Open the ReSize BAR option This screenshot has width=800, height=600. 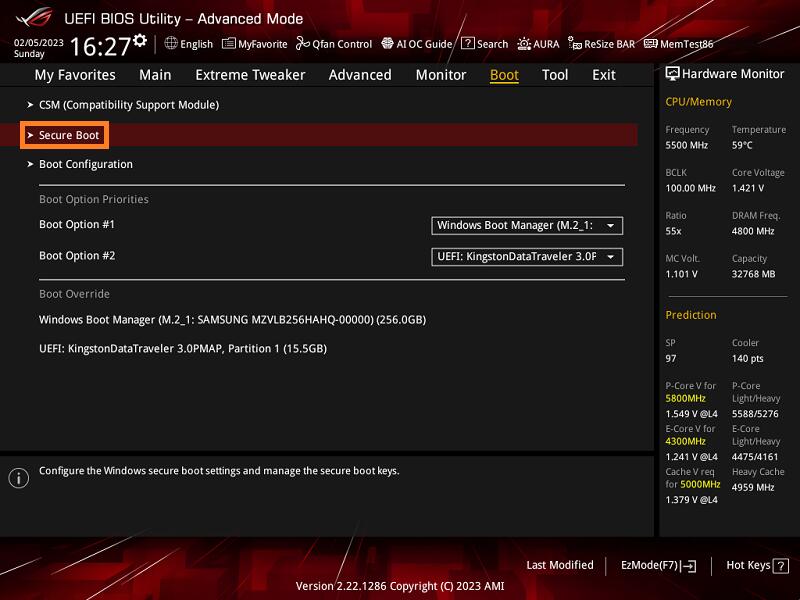point(603,44)
